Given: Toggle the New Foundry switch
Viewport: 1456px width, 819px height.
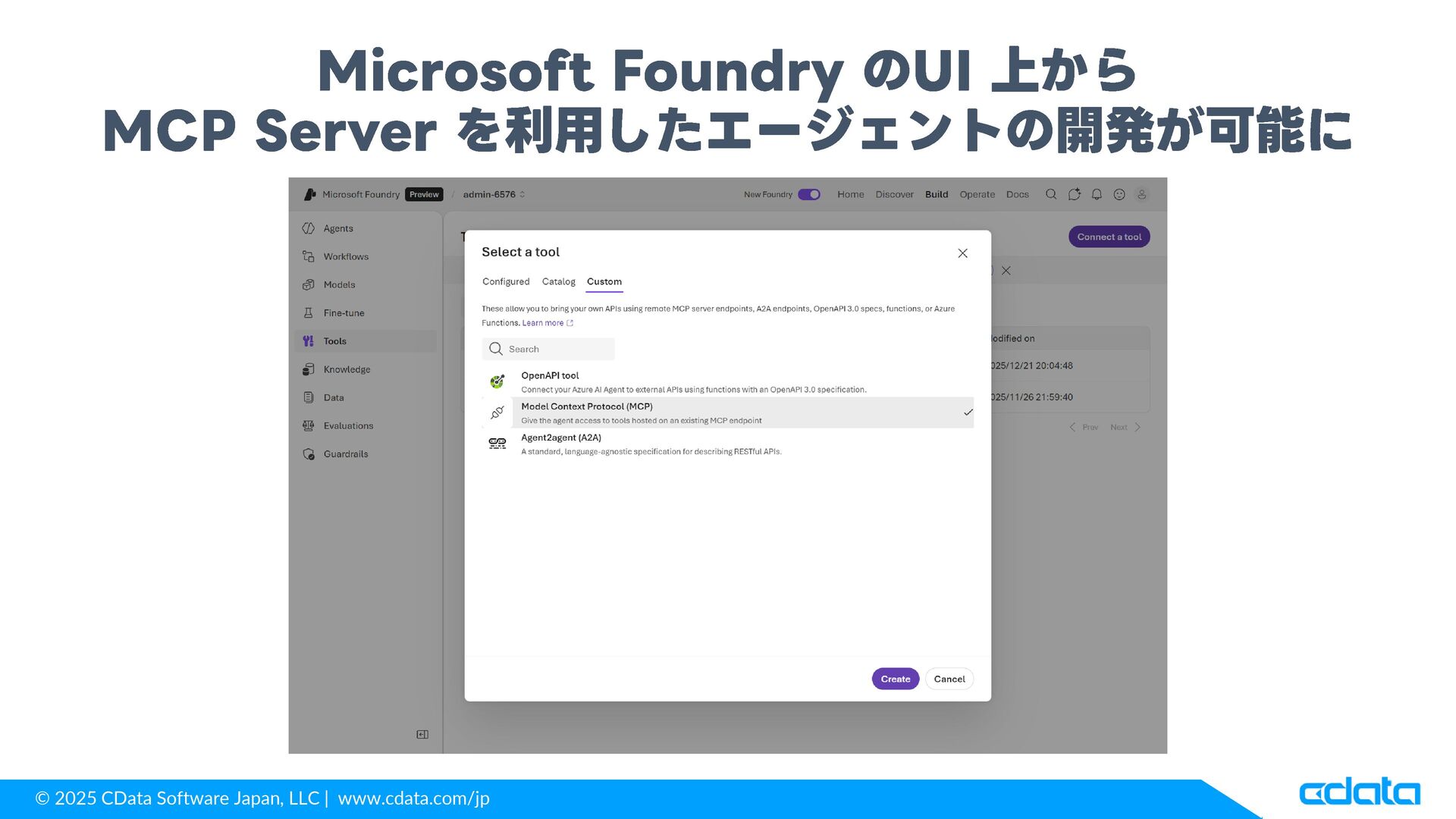Looking at the screenshot, I should pyautogui.click(x=809, y=194).
